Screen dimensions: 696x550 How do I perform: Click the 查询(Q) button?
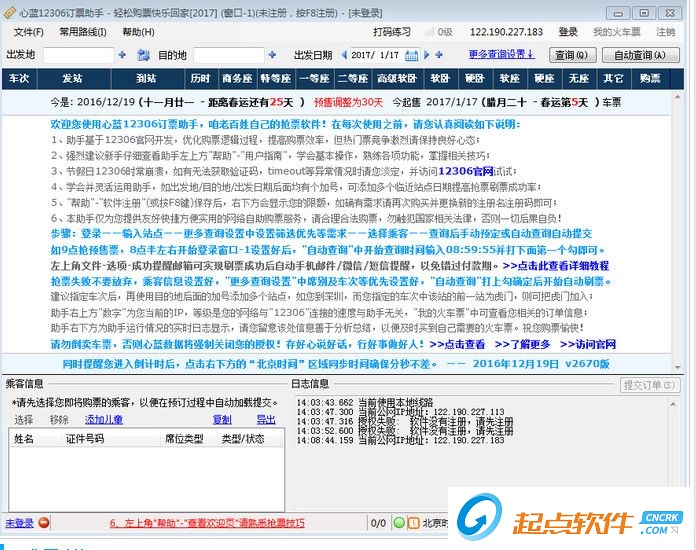(x=572, y=55)
